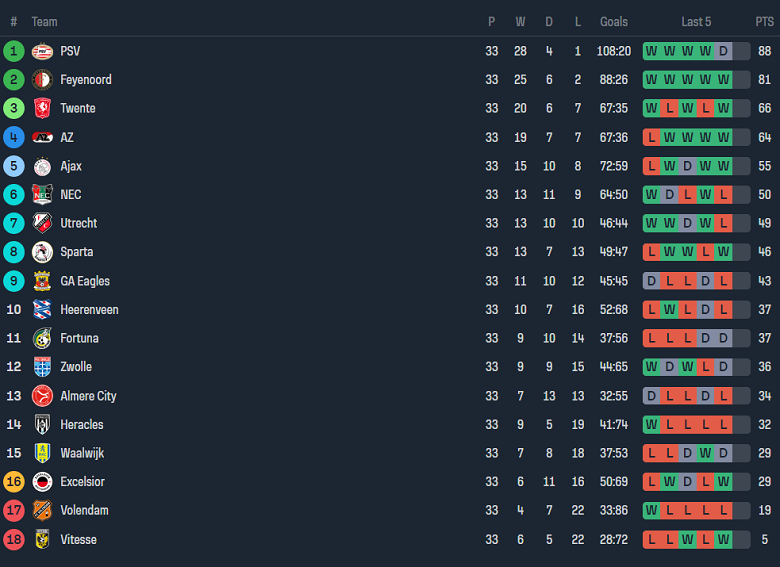Click the red position 18 badge

(x=14, y=539)
